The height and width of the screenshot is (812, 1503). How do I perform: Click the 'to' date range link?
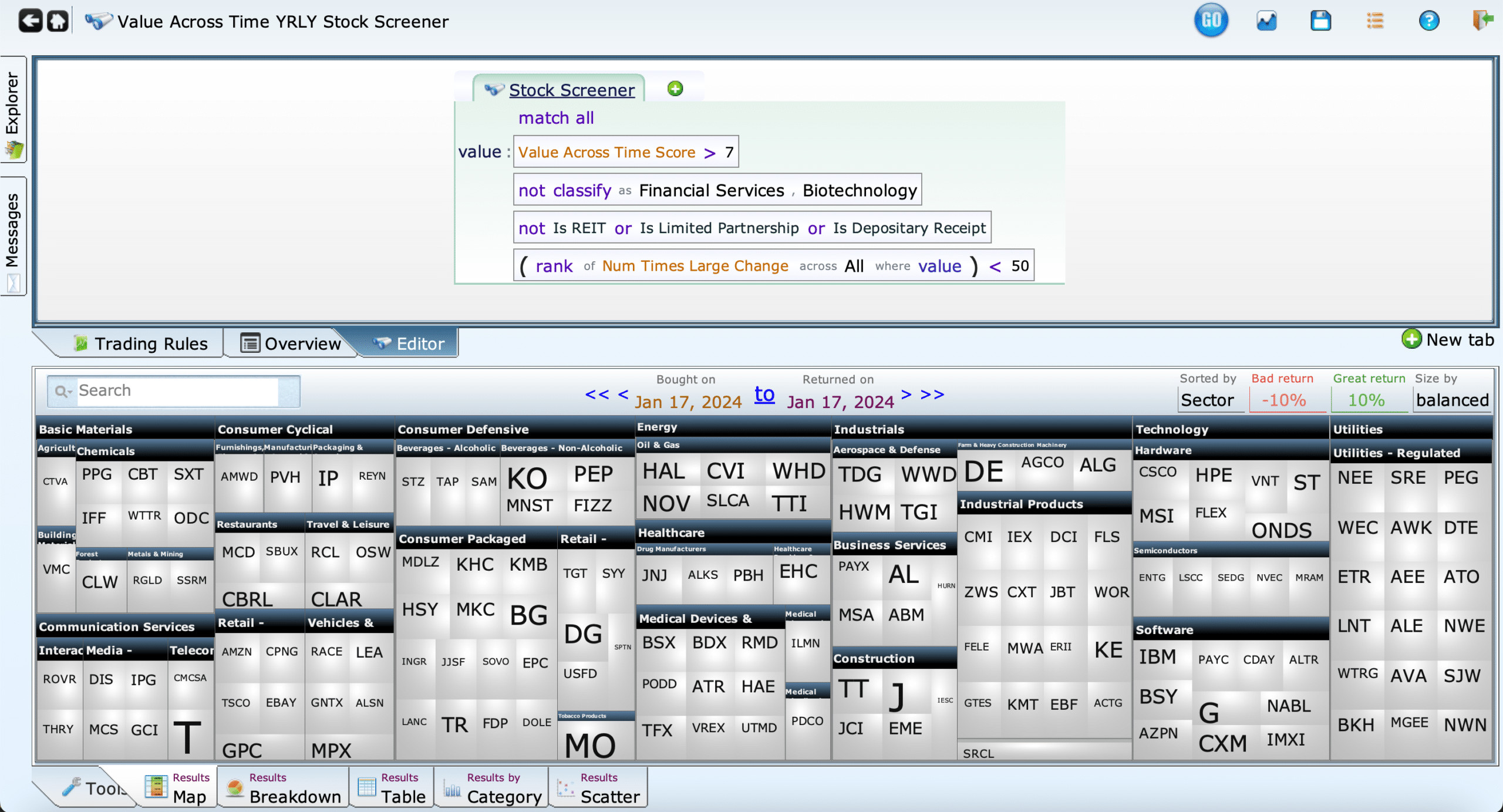764,393
